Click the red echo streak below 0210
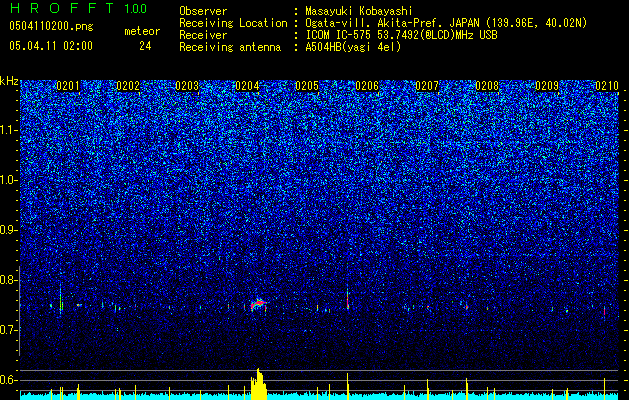This screenshot has width=629, height=400. click(604, 312)
